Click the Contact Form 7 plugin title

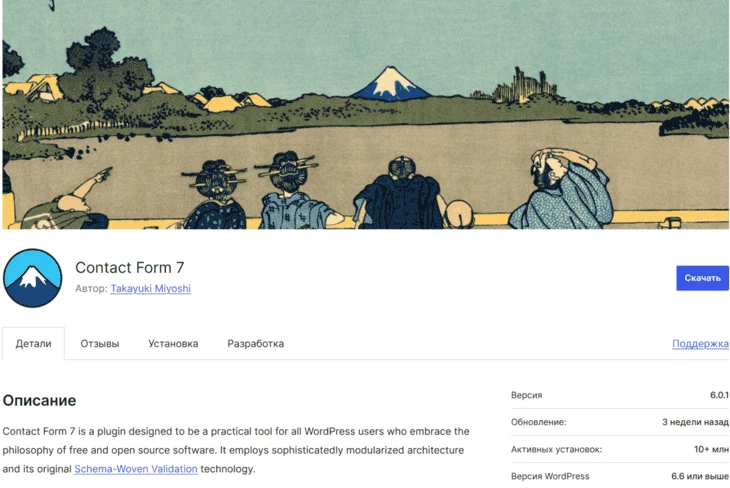129,268
